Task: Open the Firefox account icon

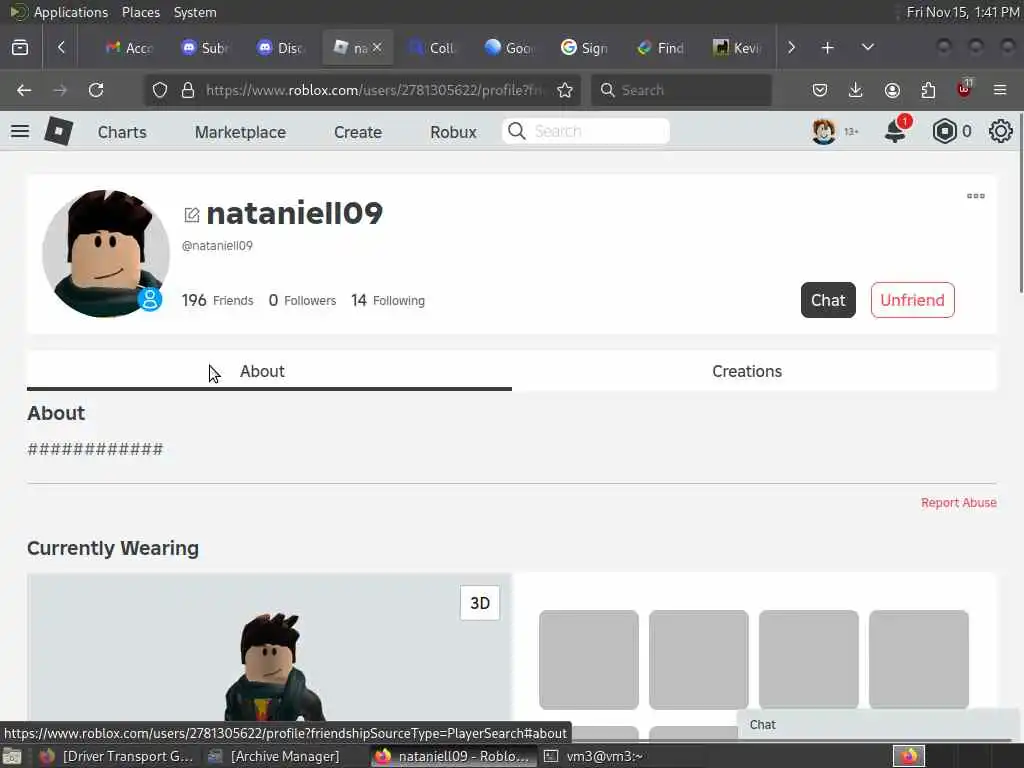Action: pyautogui.click(x=892, y=90)
